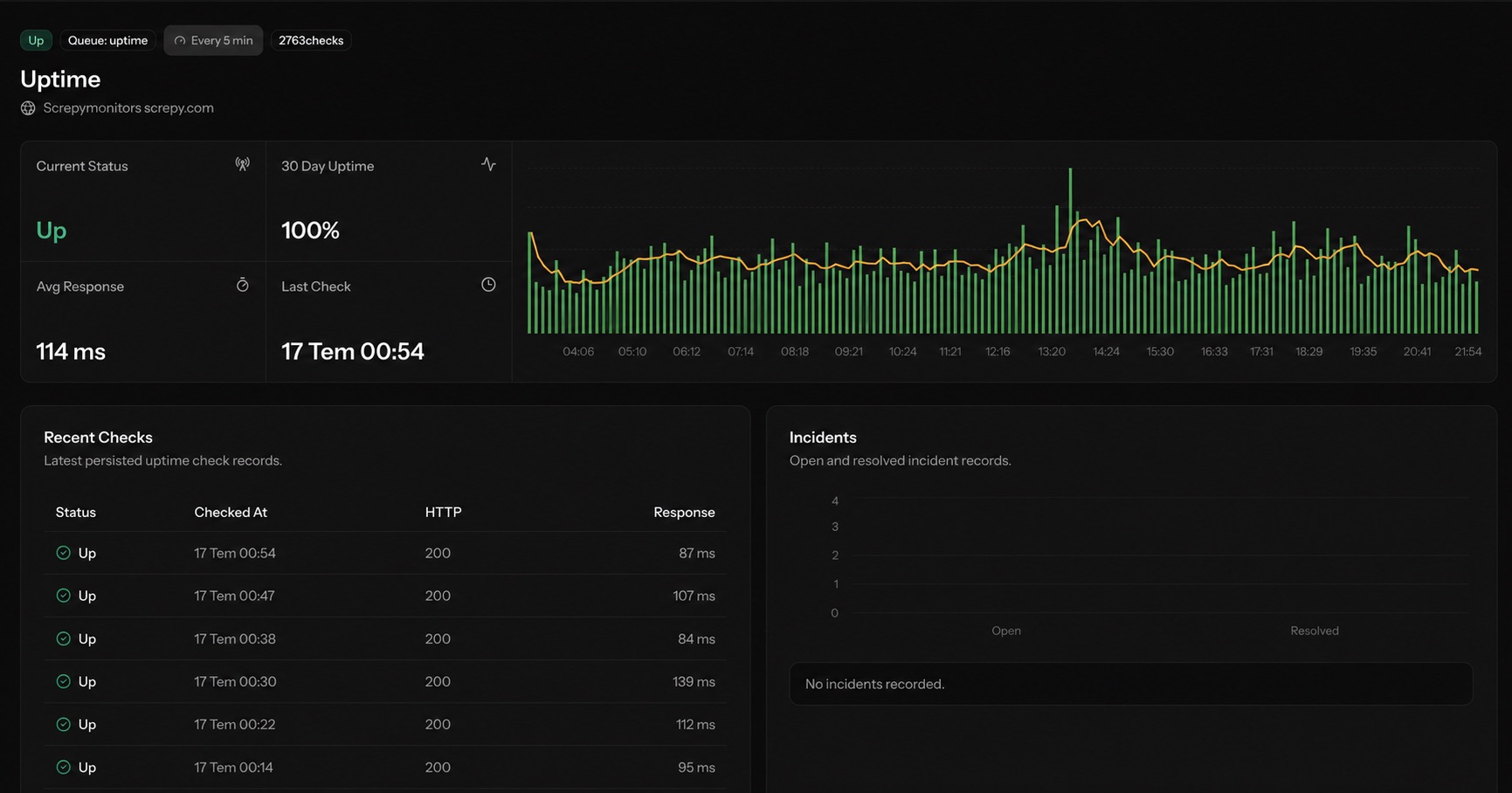Click the No incidents recorded box
This screenshot has width=1512, height=793.
1131,684
